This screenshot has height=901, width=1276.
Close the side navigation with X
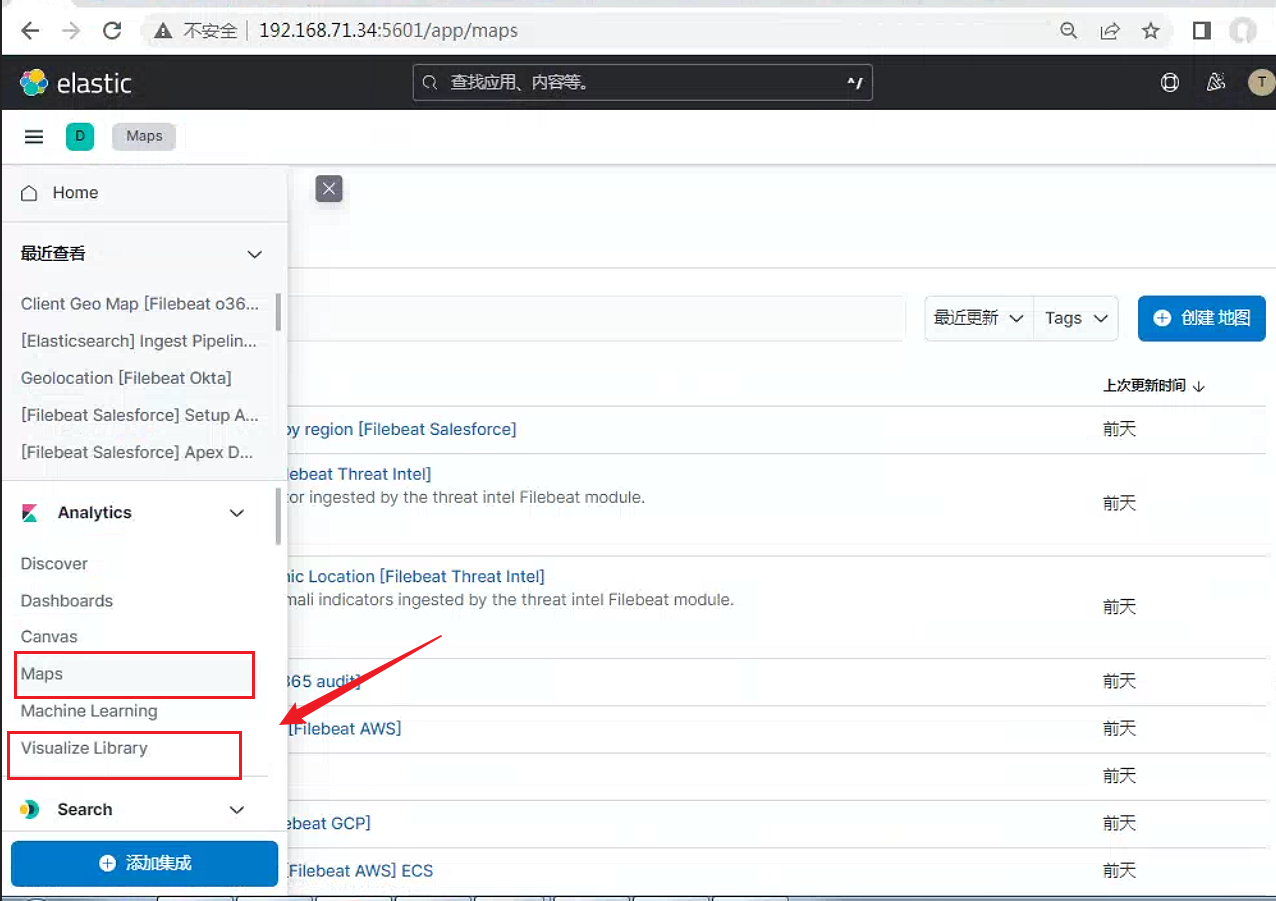(329, 188)
